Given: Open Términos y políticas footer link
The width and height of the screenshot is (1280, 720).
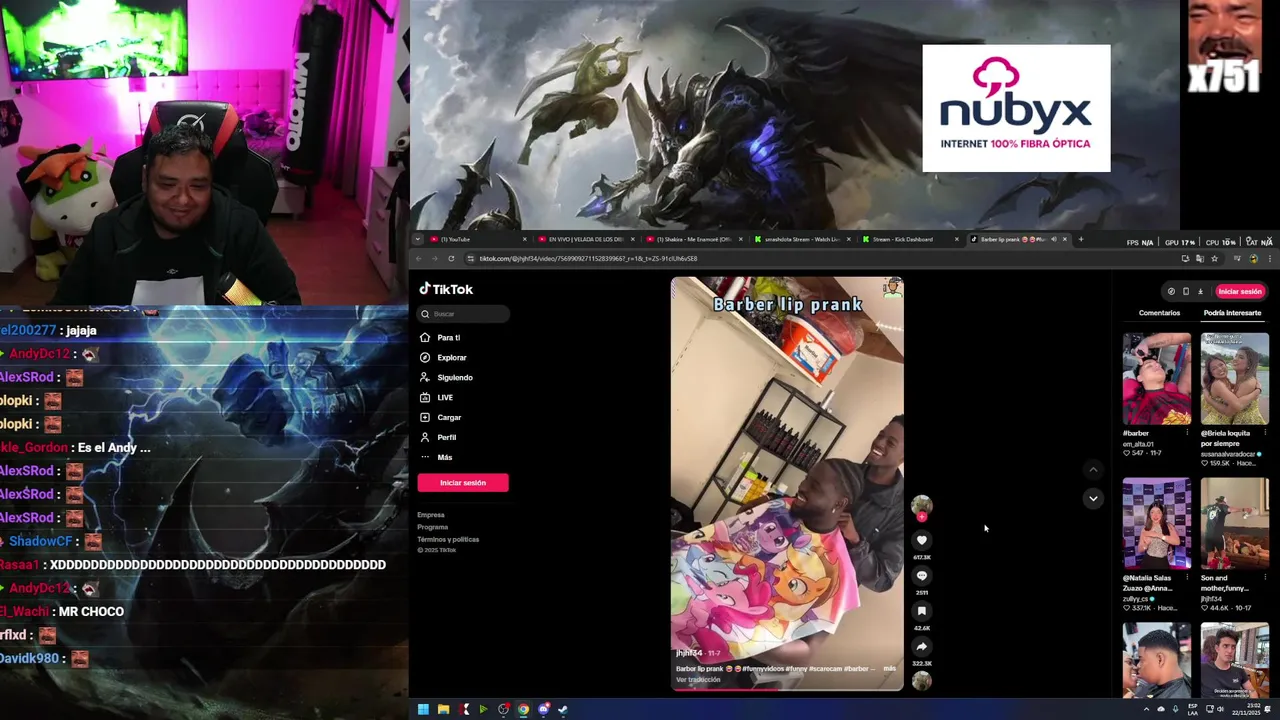Looking at the screenshot, I should pyautogui.click(x=448, y=539).
